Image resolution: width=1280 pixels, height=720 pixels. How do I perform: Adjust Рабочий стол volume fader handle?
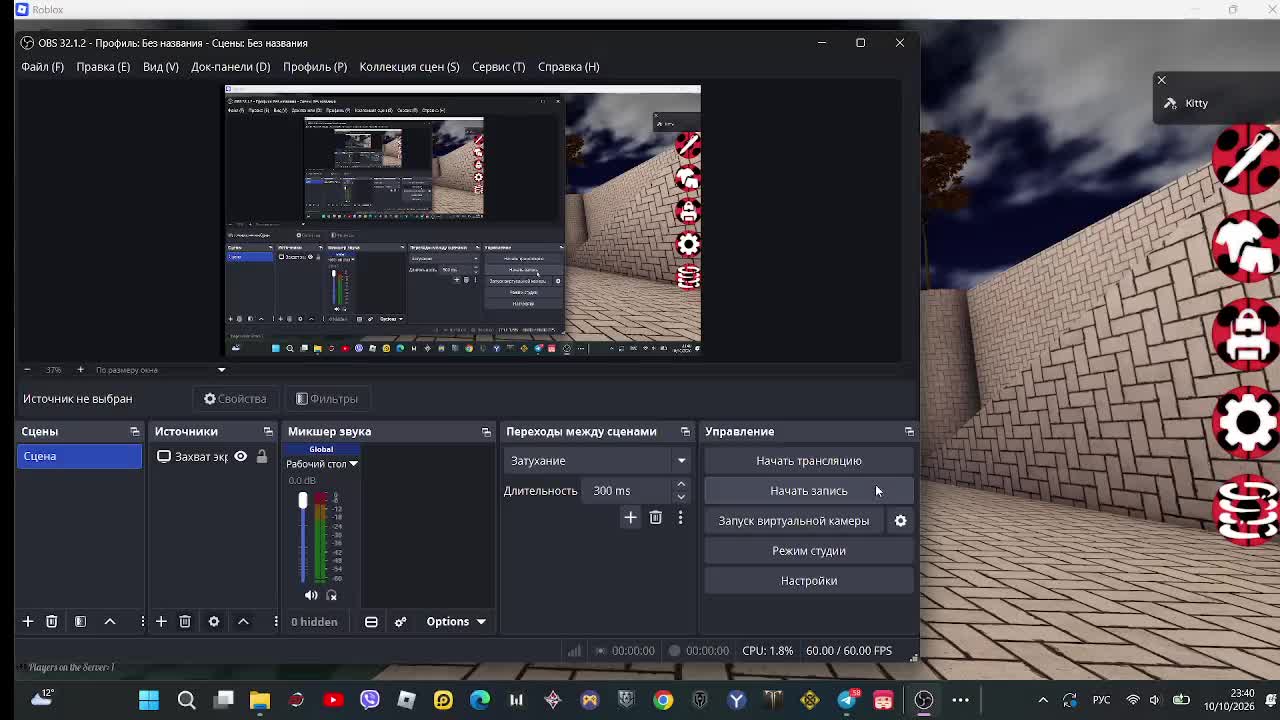click(303, 500)
